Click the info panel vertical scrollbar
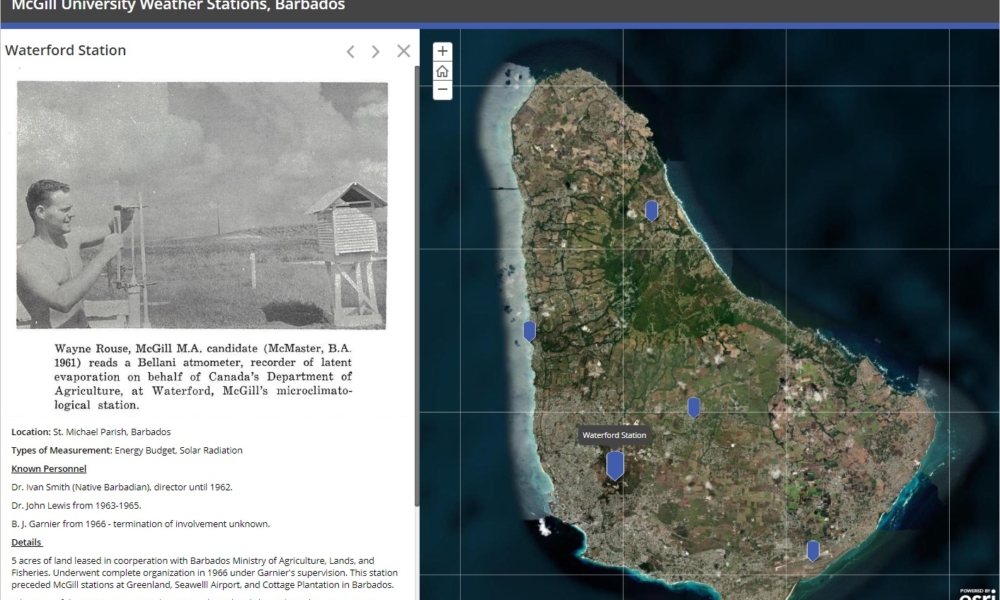 coord(416,300)
